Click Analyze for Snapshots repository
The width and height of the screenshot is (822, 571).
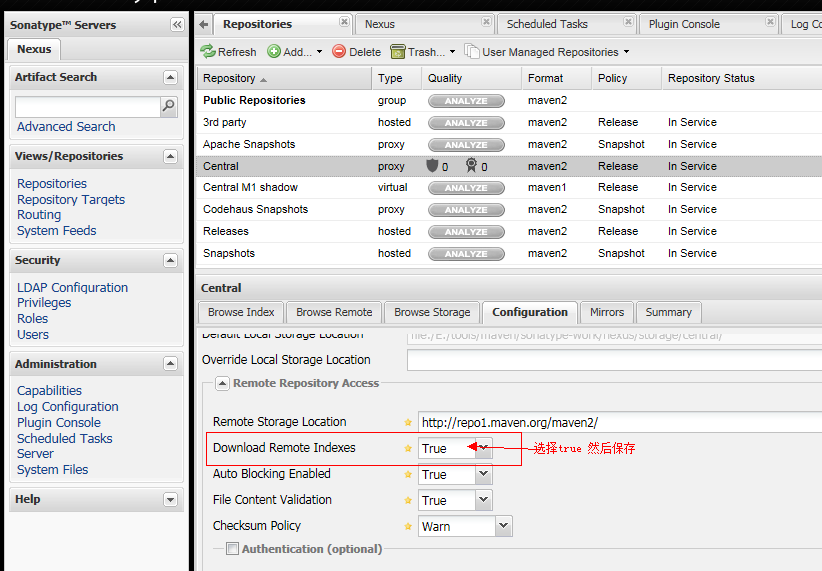[x=466, y=254]
